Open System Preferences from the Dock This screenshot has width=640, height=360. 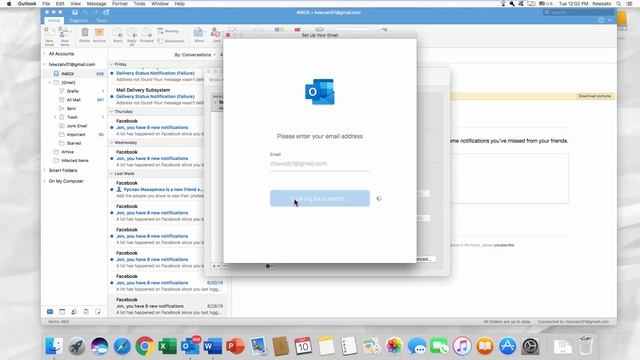click(x=530, y=347)
